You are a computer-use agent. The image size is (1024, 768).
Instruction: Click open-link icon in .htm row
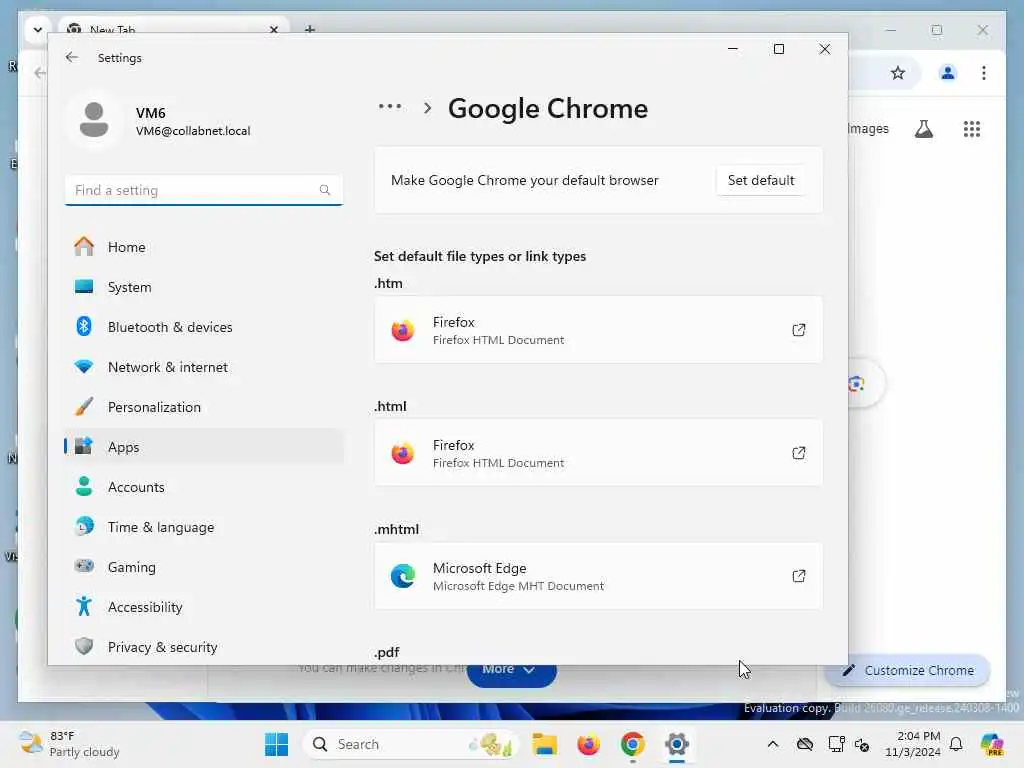coord(798,330)
